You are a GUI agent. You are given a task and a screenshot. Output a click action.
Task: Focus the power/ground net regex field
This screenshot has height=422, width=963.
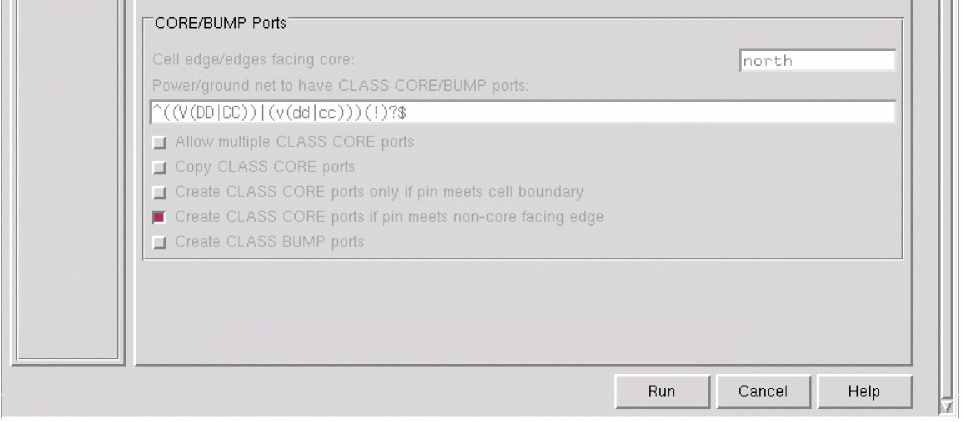pyautogui.click(x=518, y=112)
